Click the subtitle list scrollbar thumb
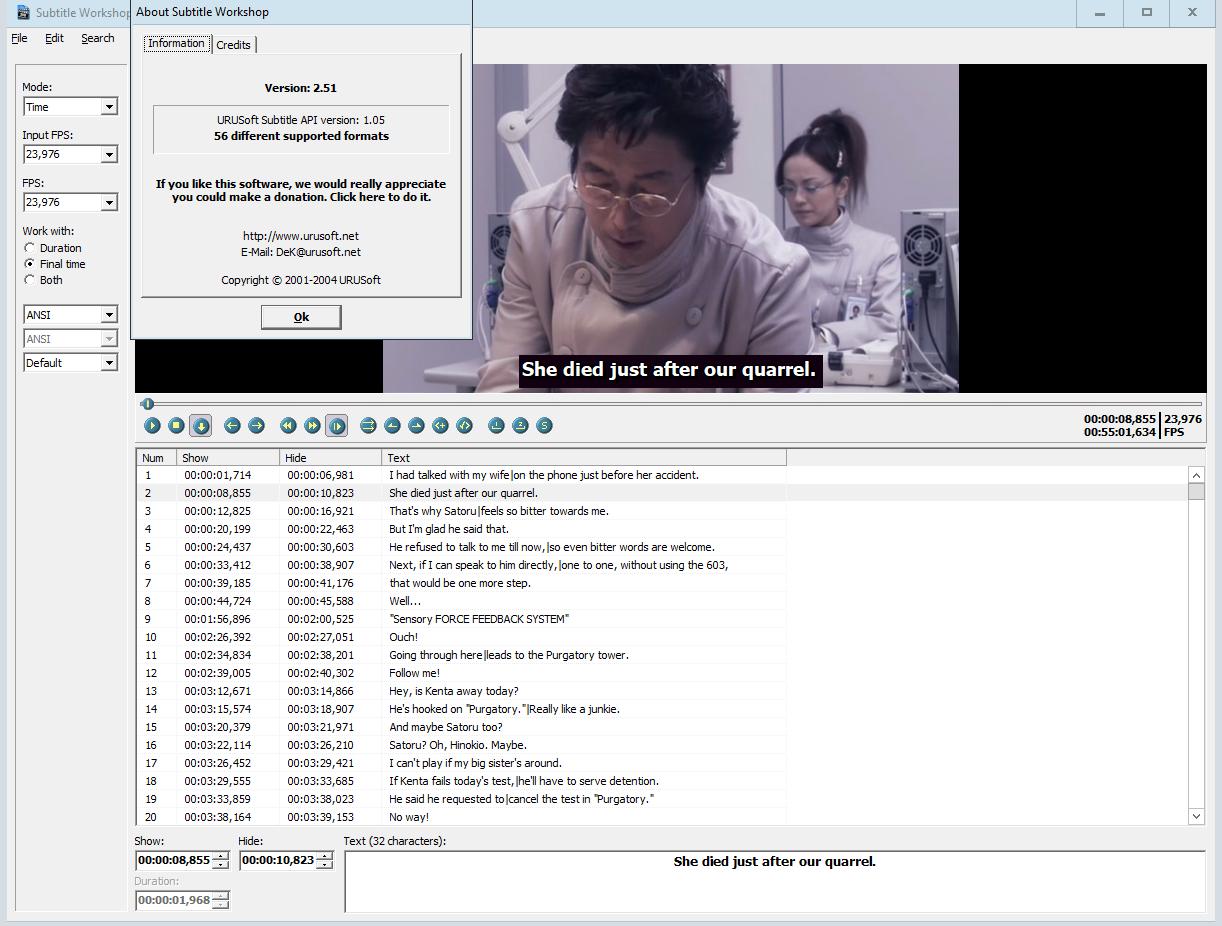Viewport: 1222px width, 926px height. 1196,491
